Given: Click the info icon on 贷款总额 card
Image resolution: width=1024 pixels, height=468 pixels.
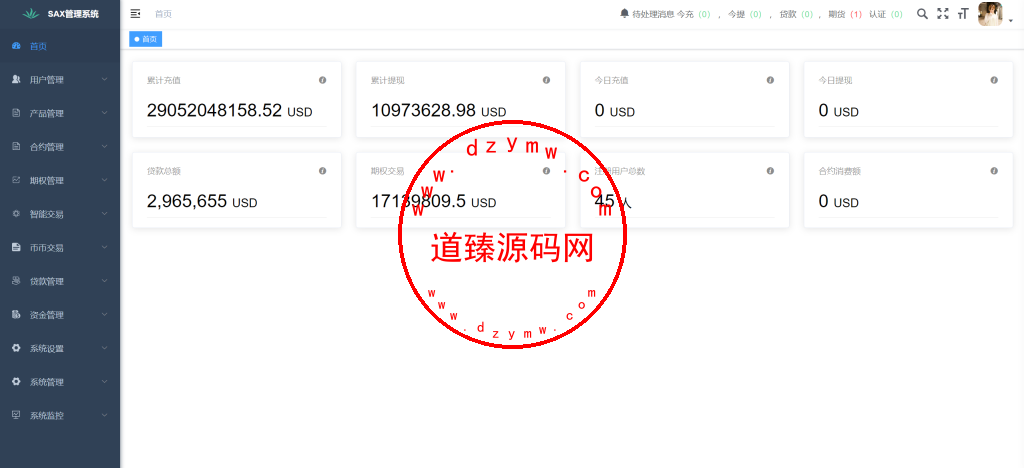Looking at the screenshot, I should coord(323,171).
